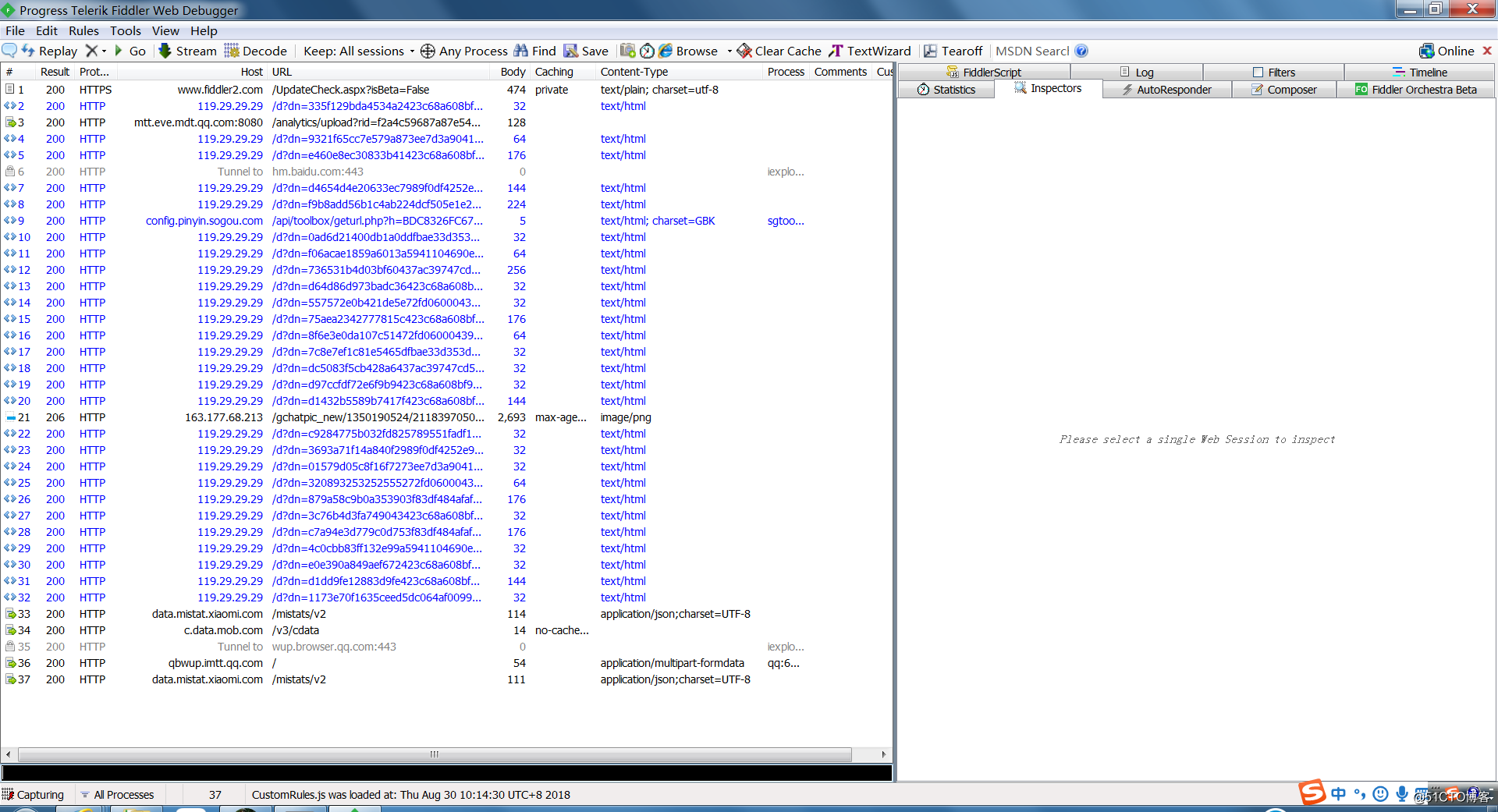This screenshot has height=812, width=1498.
Task: Open the Tools menu
Action: tap(126, 30)
